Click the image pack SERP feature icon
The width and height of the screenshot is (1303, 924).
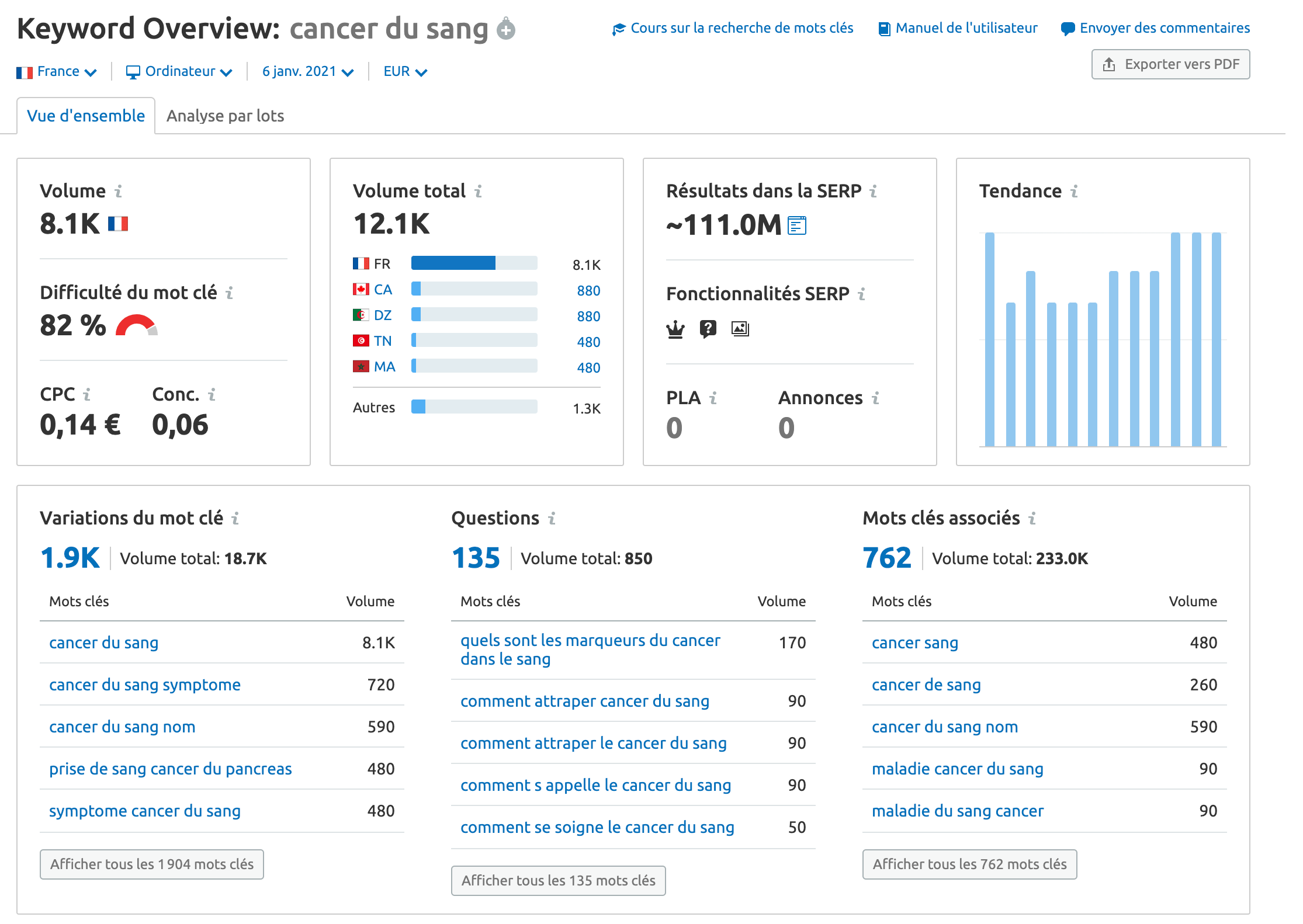(x=740, y=329)
